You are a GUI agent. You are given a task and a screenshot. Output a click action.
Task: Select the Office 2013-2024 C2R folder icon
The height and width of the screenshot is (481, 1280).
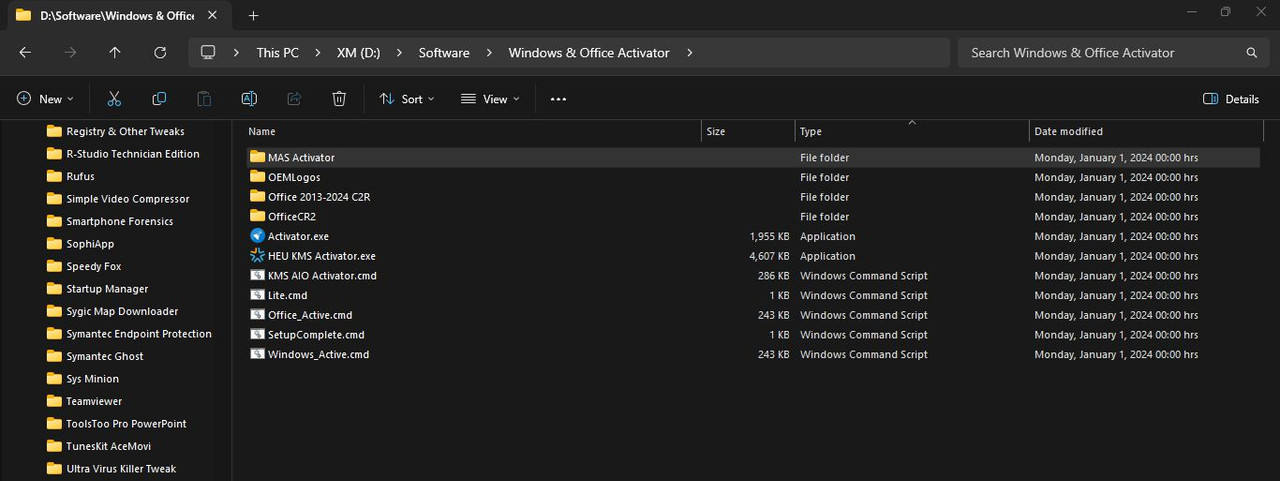tap(258, 197)
